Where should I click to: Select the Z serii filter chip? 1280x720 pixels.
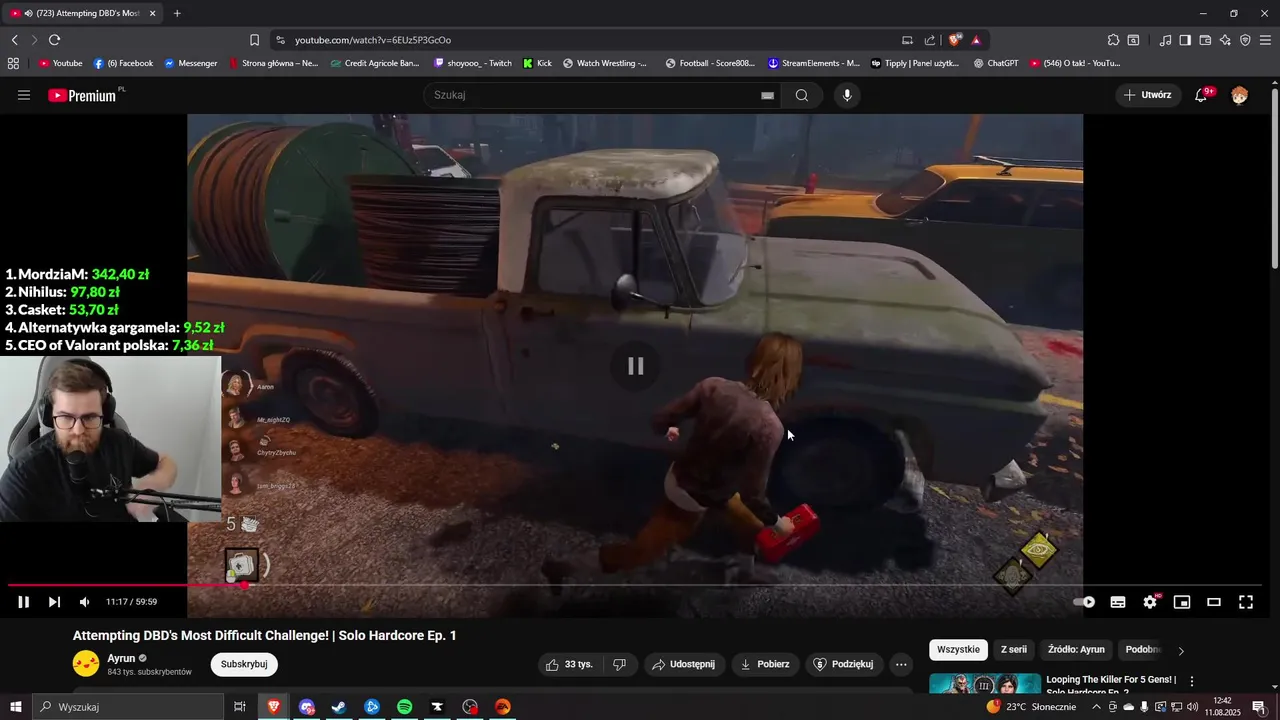[1014, 649]
